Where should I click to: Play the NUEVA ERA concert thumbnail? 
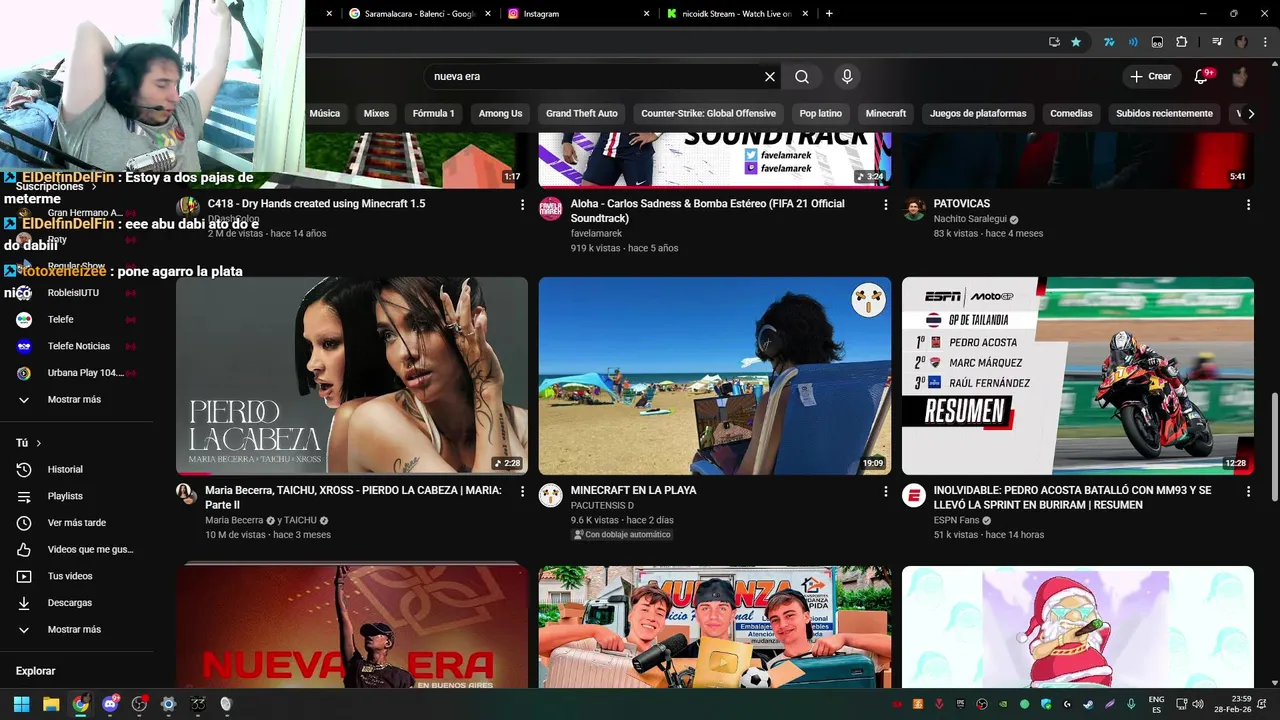pyautogui.click(x=352, y=627)
